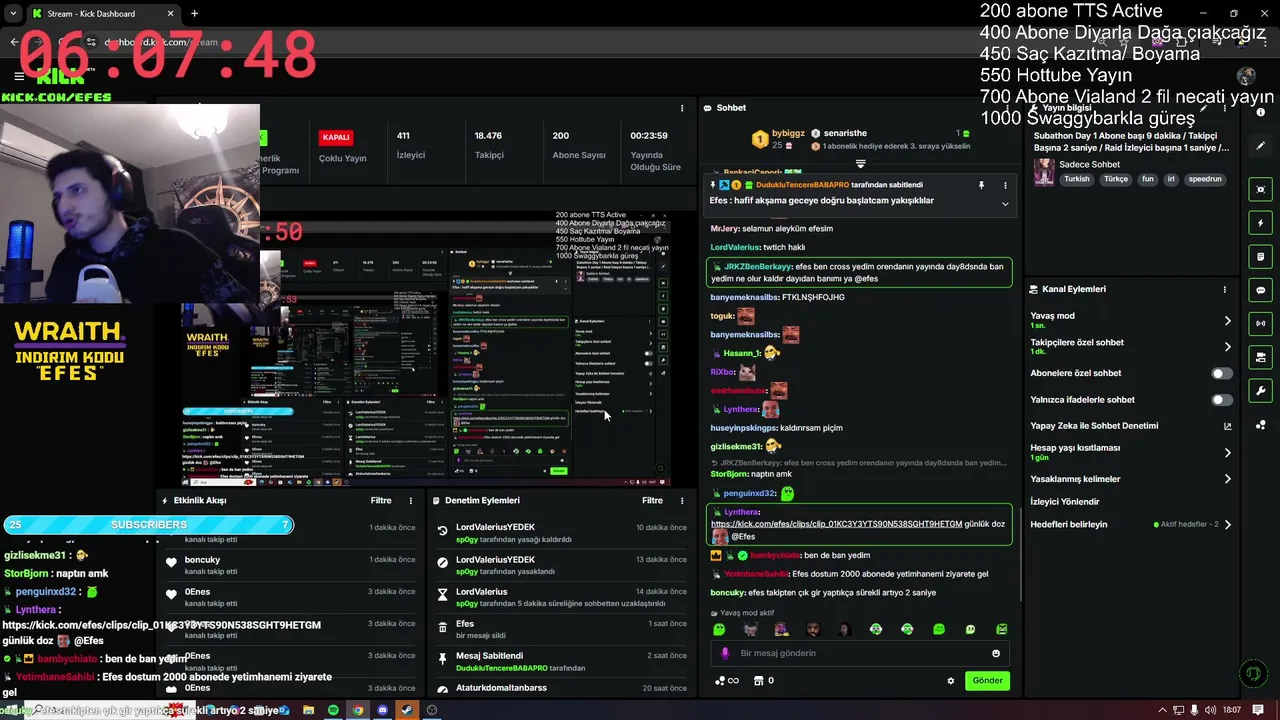
Task: Open the hamburger menu under the address bar
Action: (x=19, y=76)
